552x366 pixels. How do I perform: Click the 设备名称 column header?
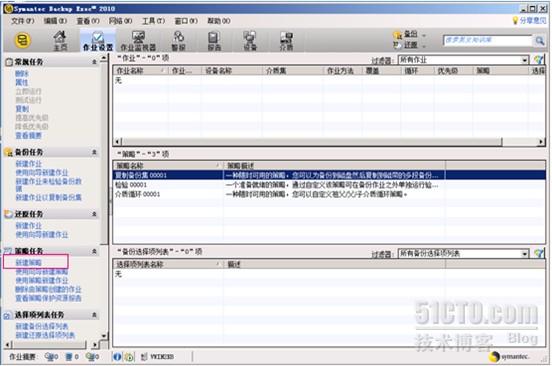click(232, 71)
